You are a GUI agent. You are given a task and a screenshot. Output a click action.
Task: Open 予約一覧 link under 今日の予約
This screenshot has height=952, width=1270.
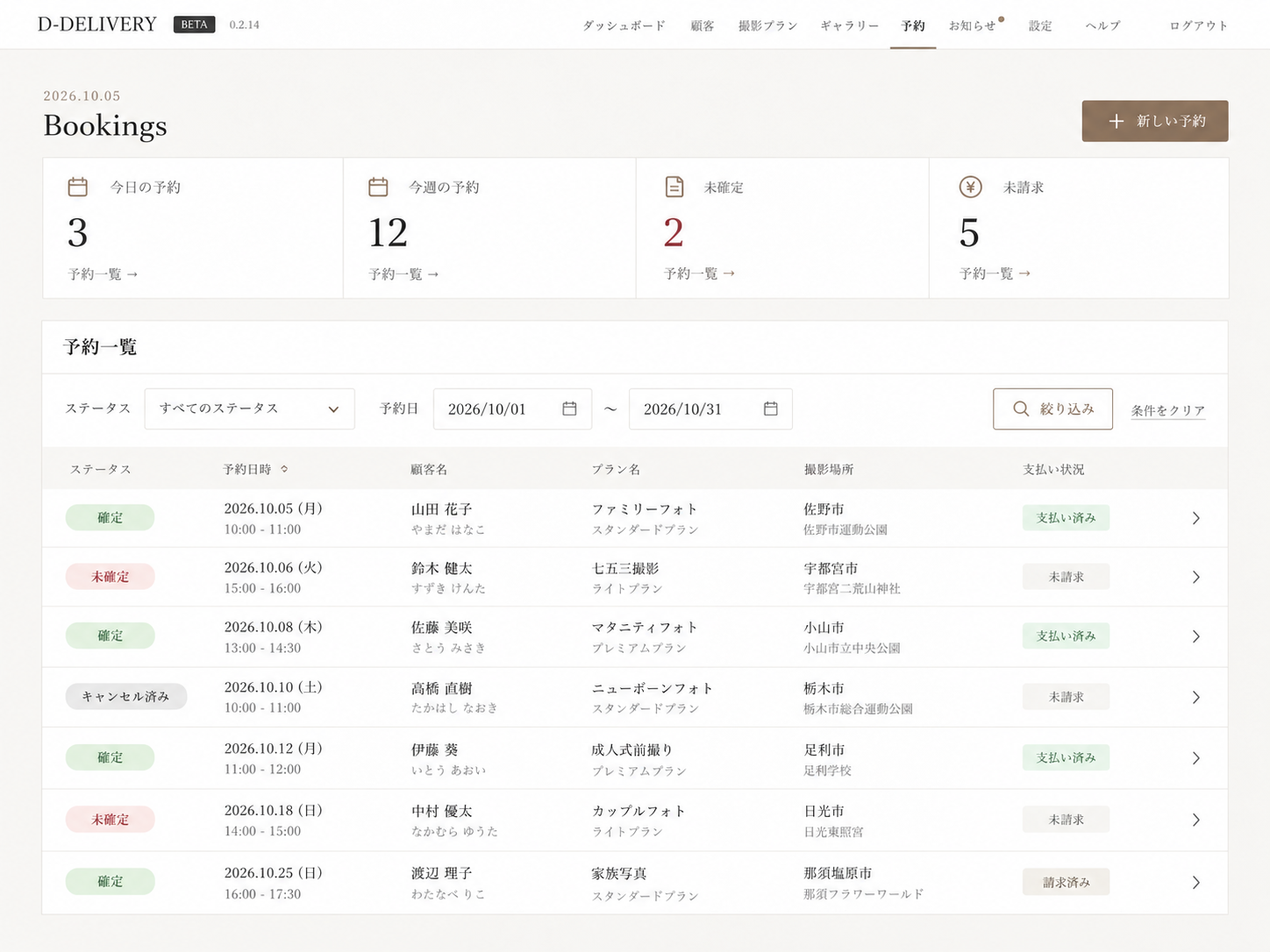click(x=103, y=274)
